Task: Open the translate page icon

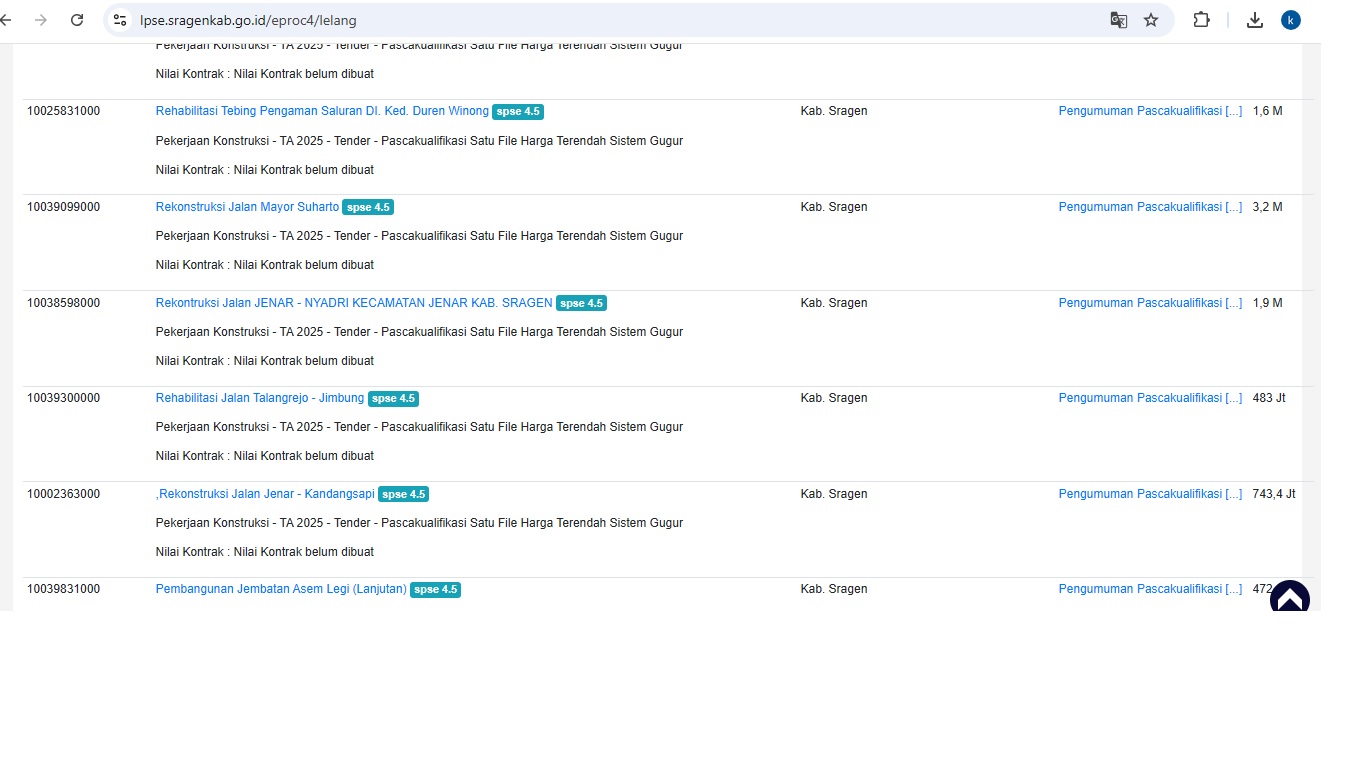Action: pos(1119,20)
